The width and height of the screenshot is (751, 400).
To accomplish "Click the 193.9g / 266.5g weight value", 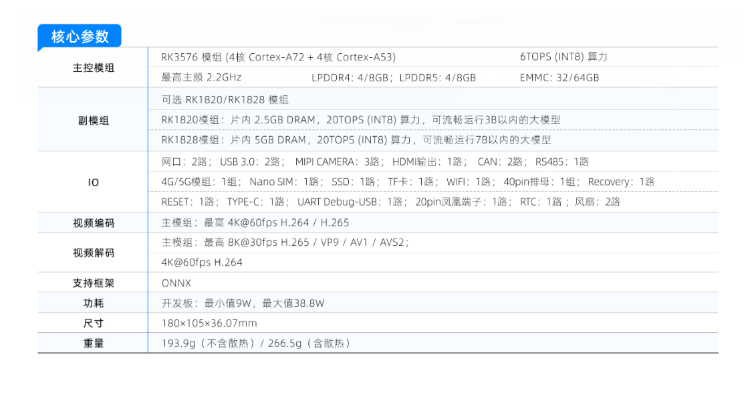I will click(x=256, y=343).
